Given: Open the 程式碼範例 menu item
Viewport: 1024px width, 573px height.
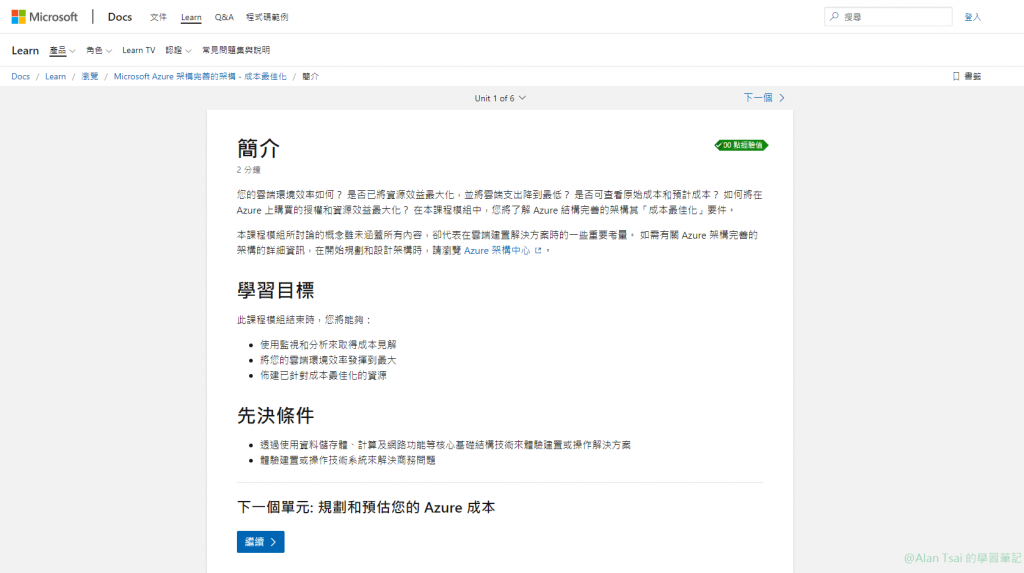Looking at the screenshot, I should [x=267, y=17].
